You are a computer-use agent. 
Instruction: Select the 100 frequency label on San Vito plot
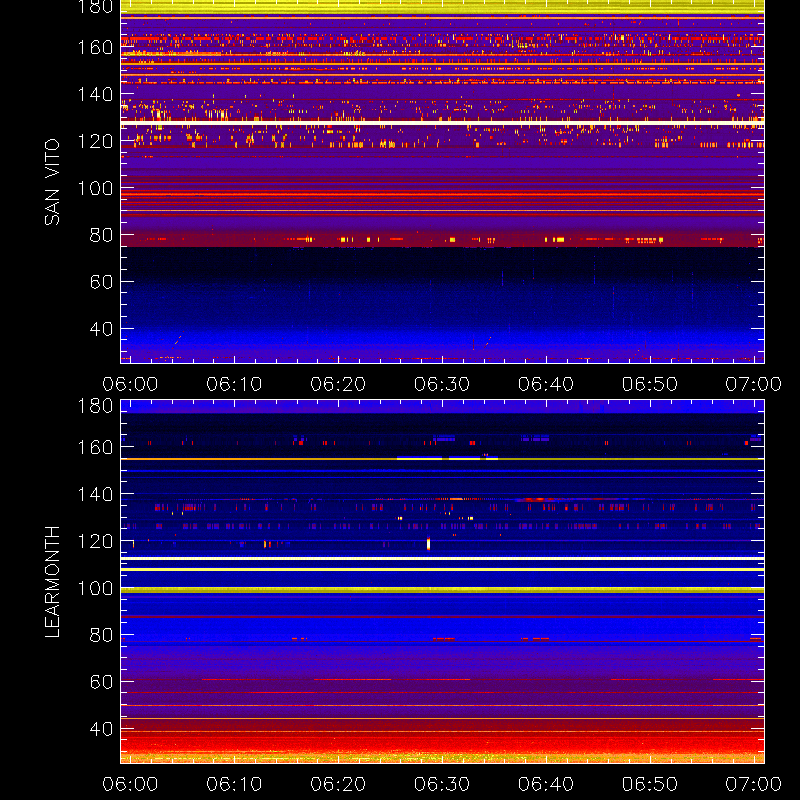click(95, 188)
